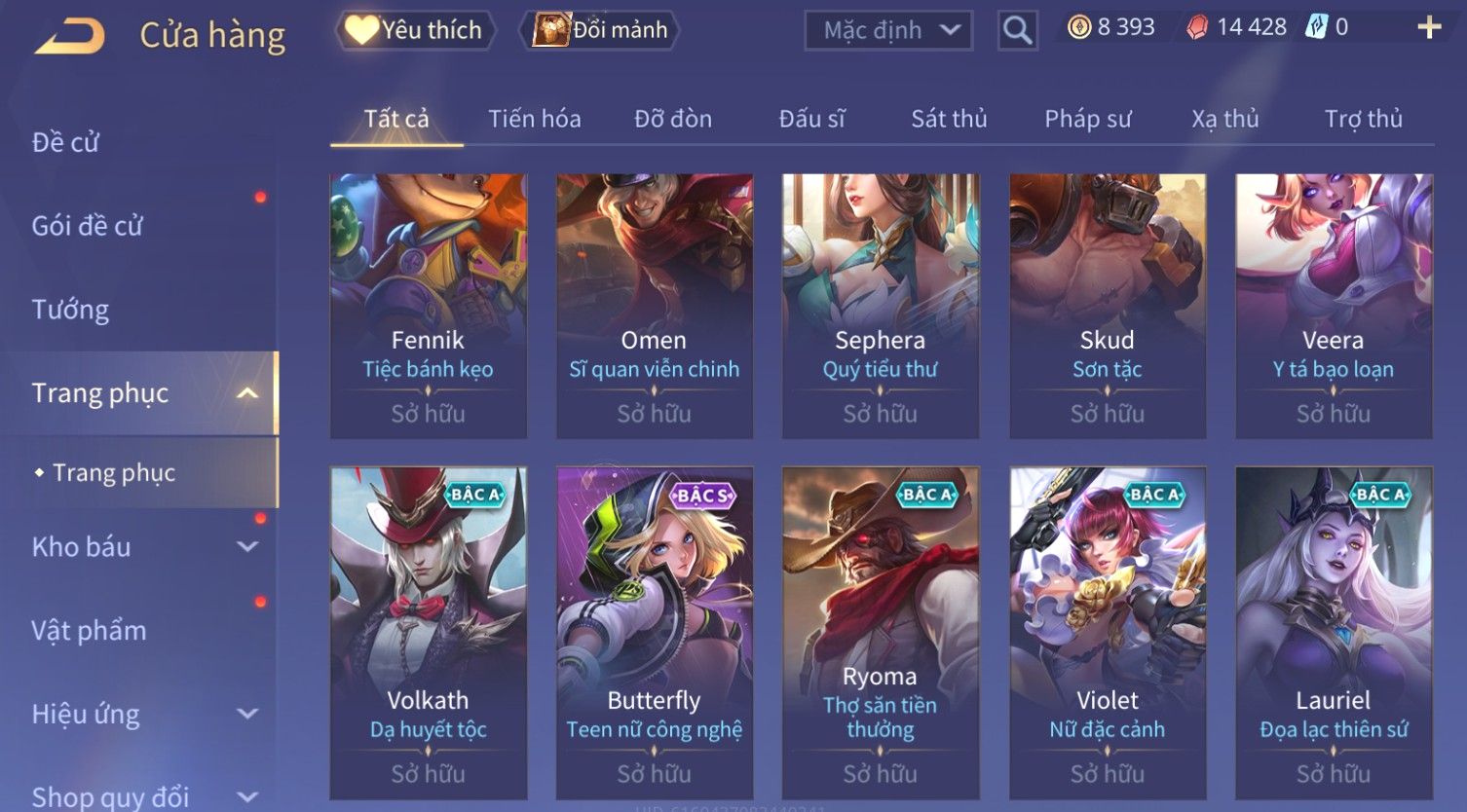This screenshot has height=812, width=1467.
Task: Select the Butterfly Teen nữ công nghệ skin
Action: point(655,633)
